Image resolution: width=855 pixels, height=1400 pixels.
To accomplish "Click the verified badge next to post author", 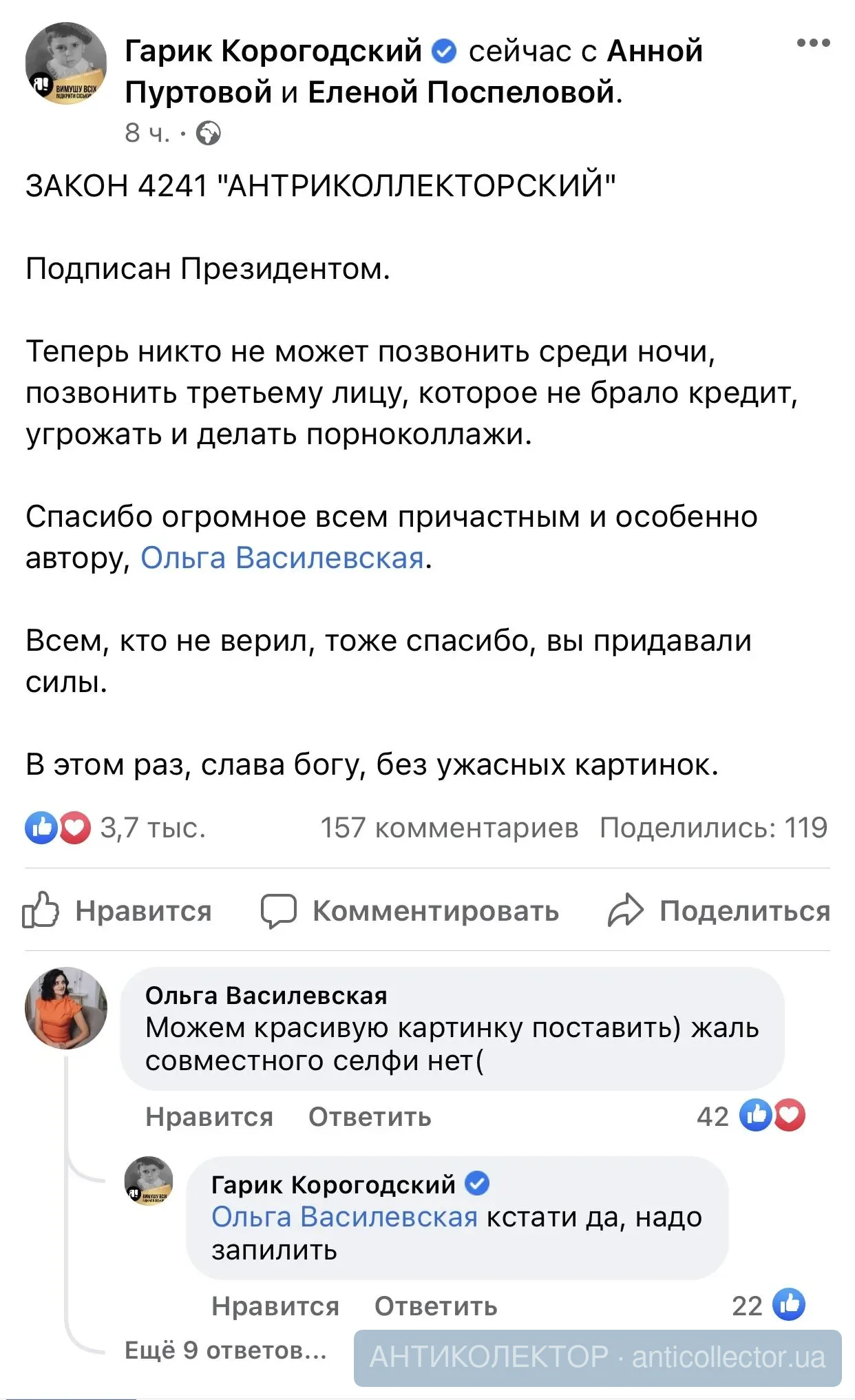I will tap(444, 51).
